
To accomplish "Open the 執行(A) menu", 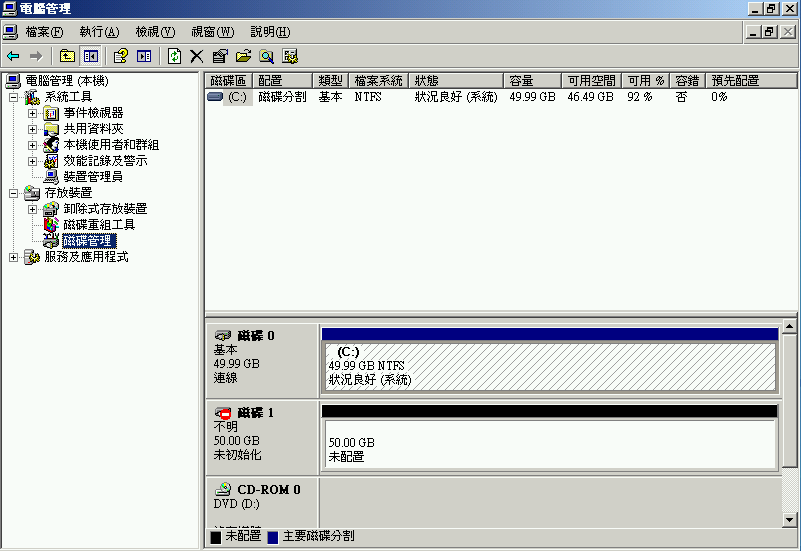I will [99, 32].
